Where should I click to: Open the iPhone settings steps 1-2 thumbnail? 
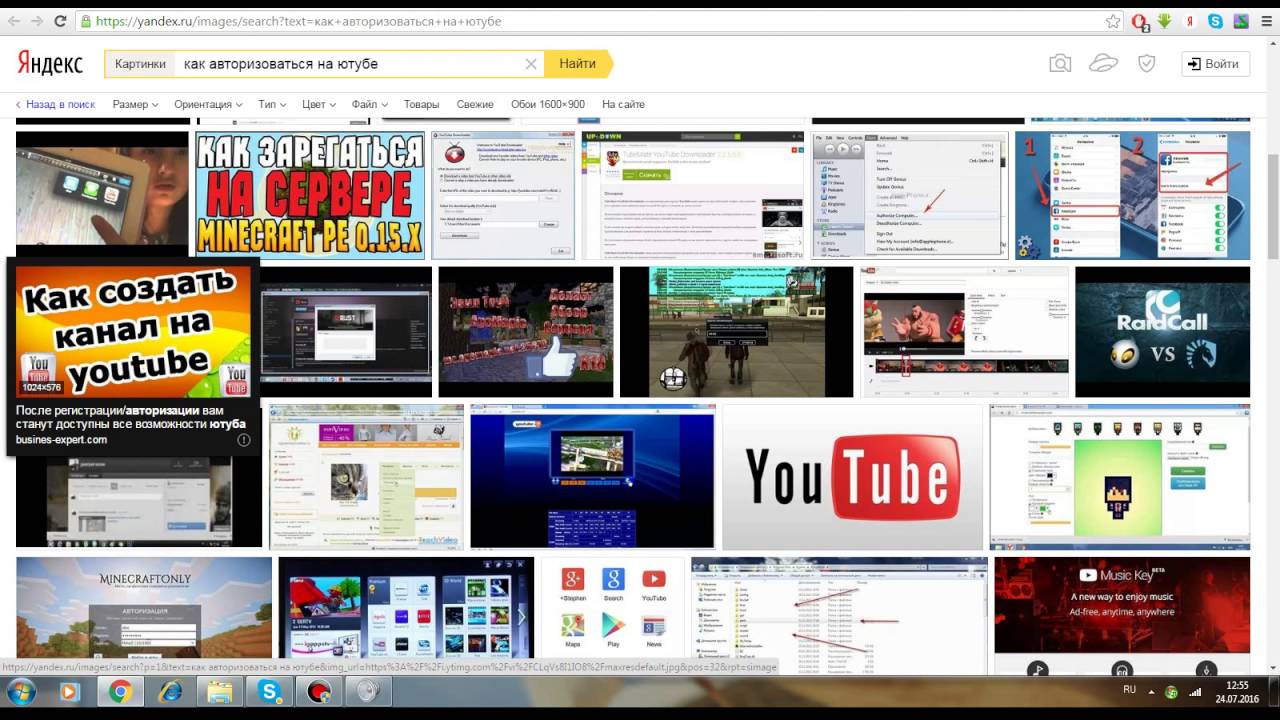[1133, 195]
